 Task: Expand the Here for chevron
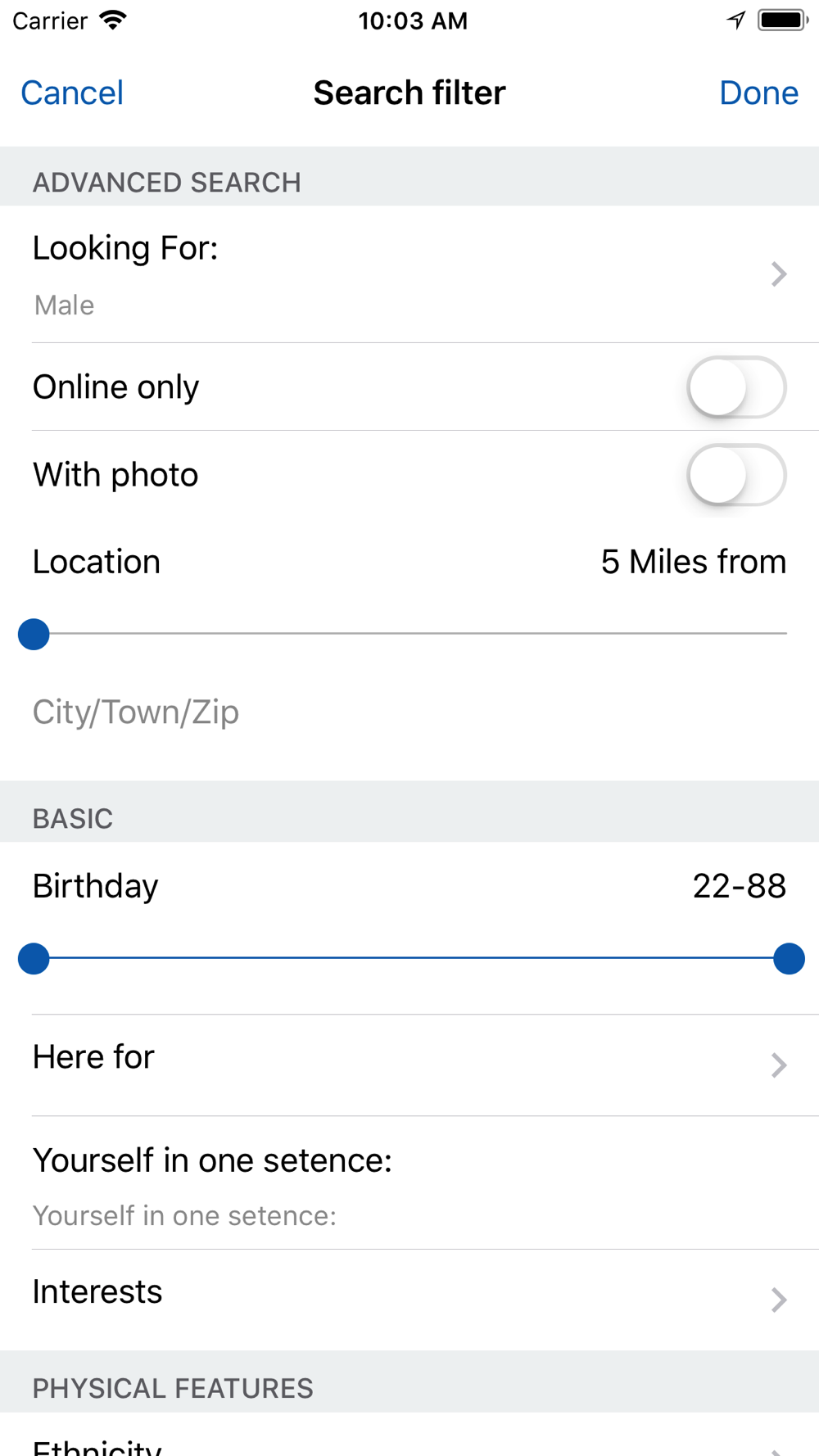click(x=779, y=1065)
